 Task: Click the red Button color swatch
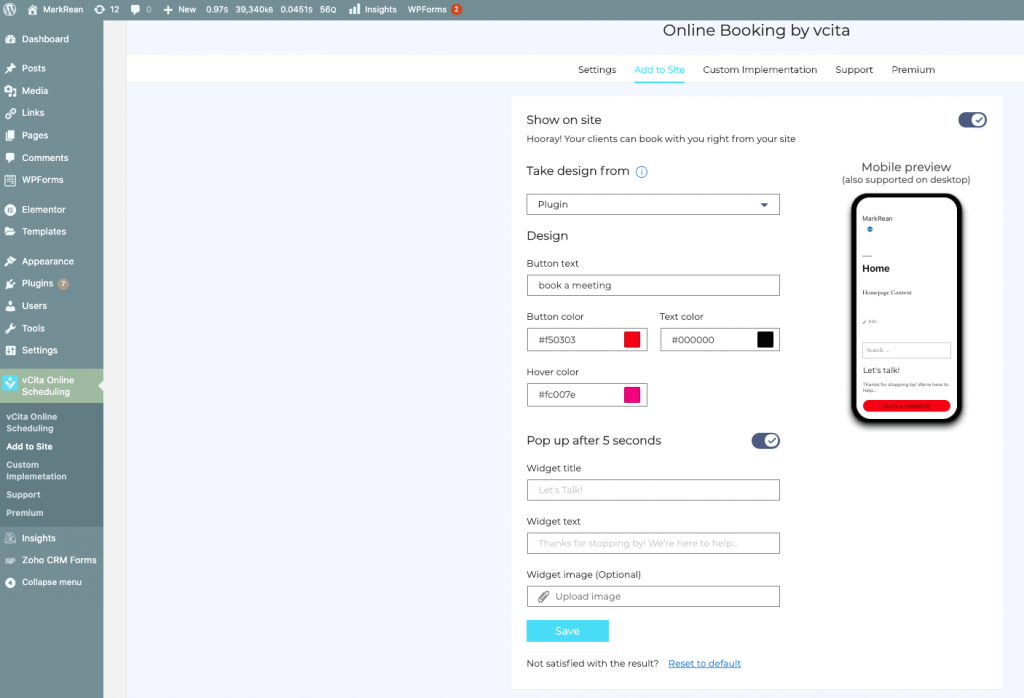tap(632, 340)
